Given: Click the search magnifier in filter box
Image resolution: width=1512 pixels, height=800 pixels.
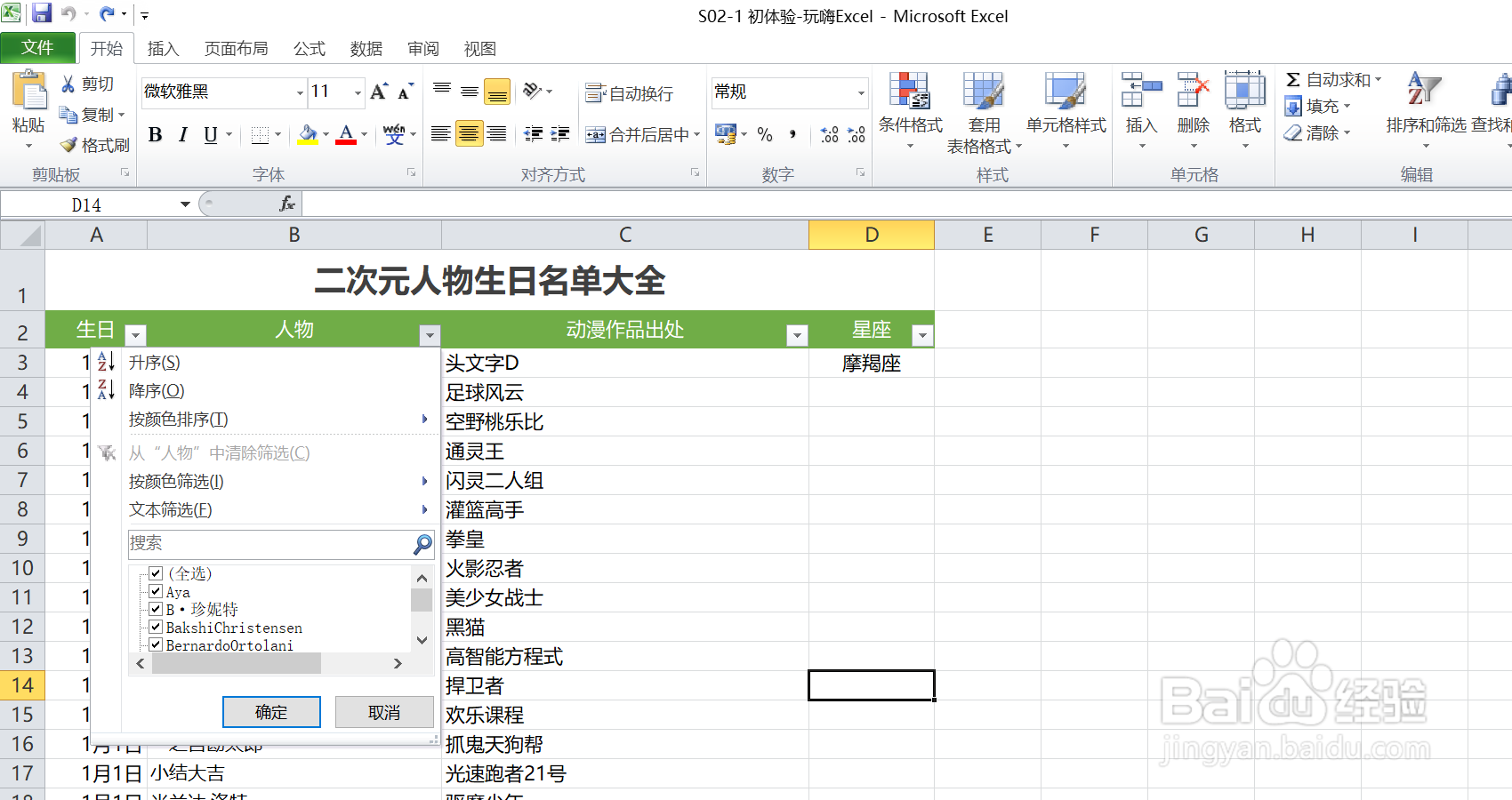Looking at the screenshot, I should [422, 543].
